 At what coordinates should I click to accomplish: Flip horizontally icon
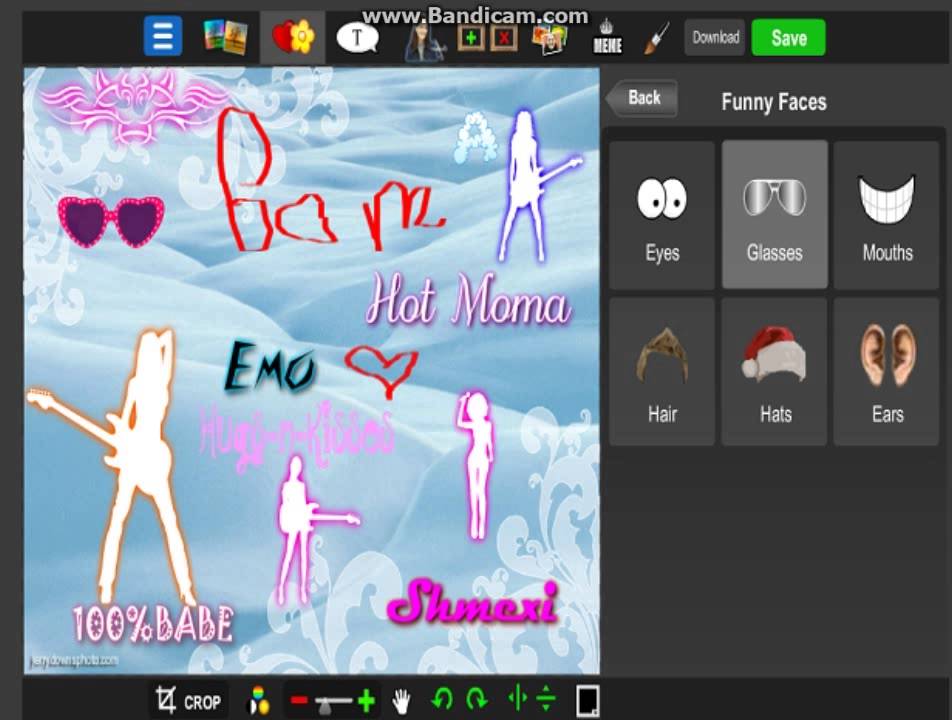tap(517, 698)
